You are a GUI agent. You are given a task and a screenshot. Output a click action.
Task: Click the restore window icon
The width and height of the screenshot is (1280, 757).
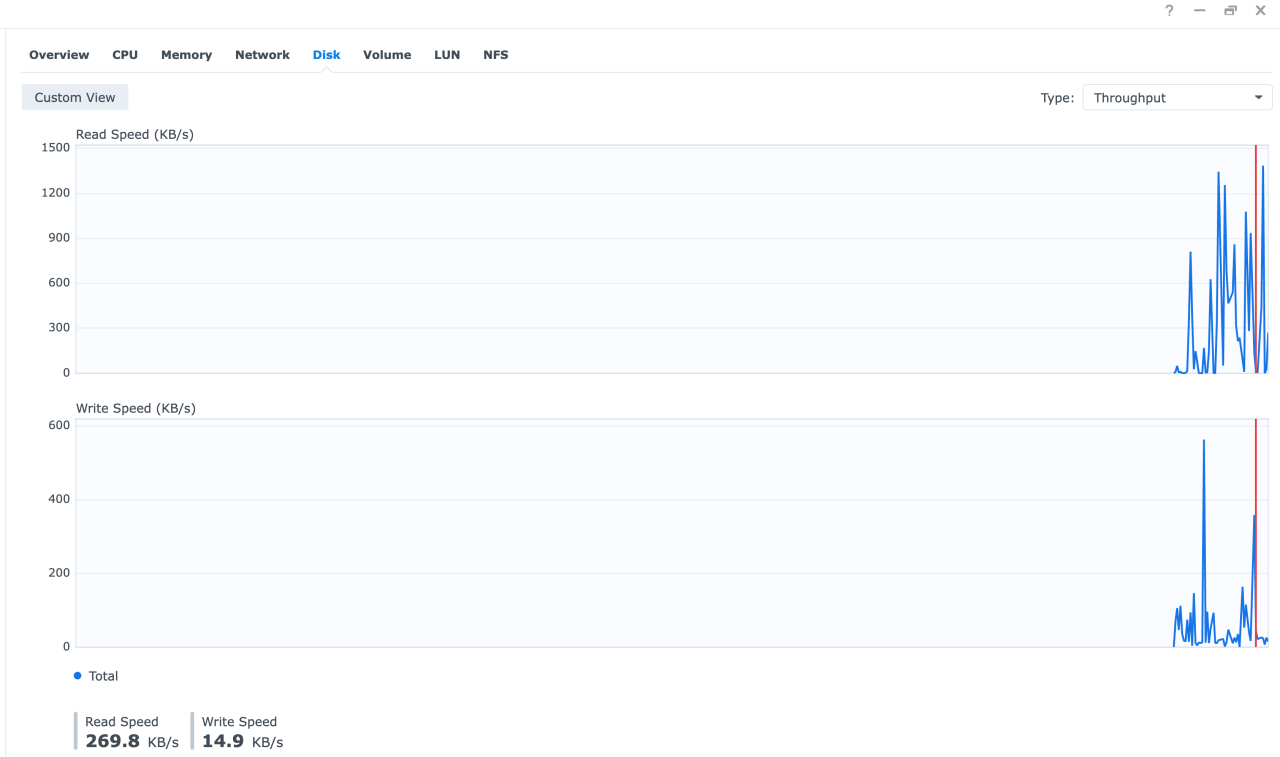(x=1230, y=11)
